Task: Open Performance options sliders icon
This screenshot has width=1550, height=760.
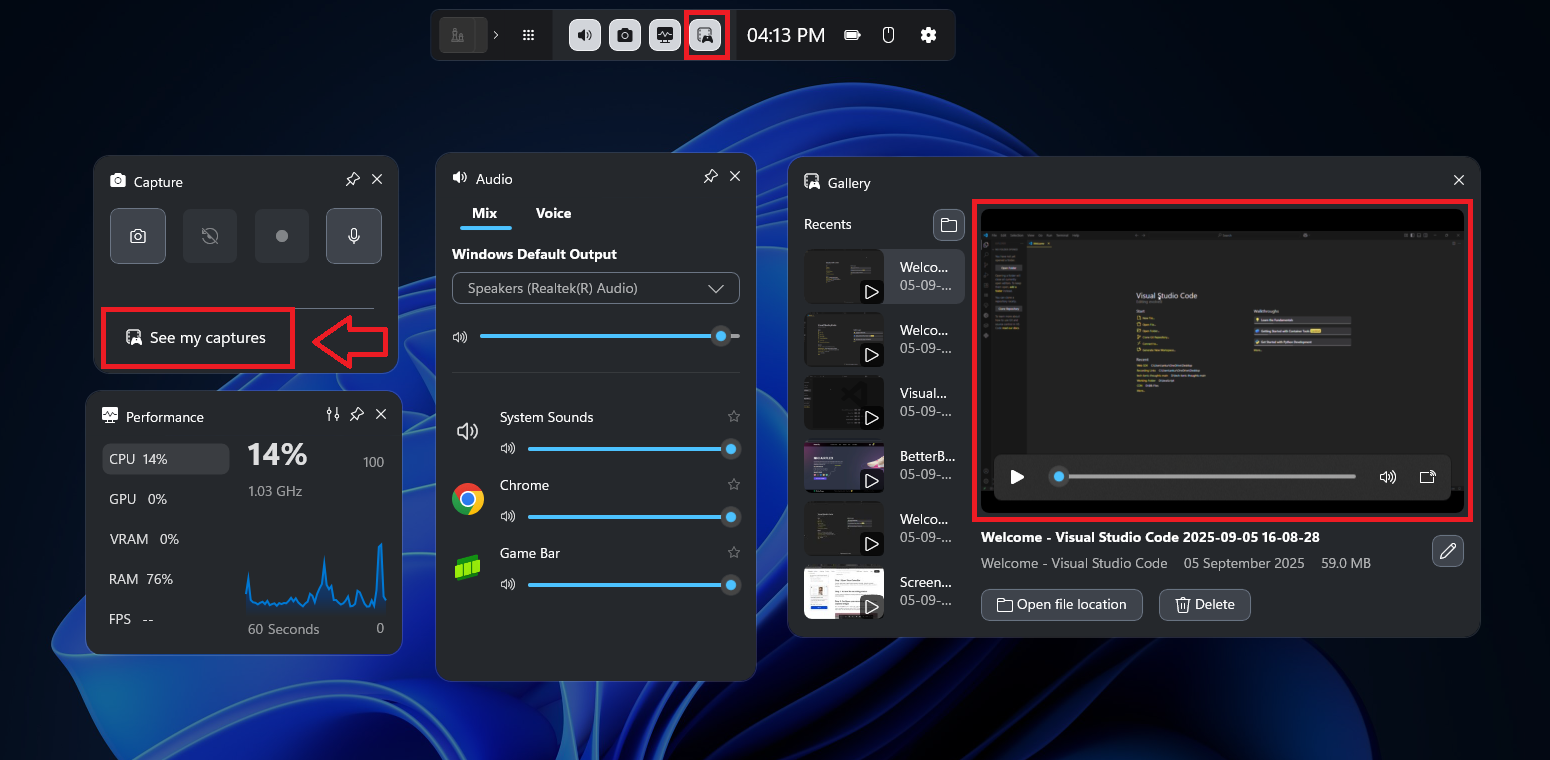Action: click(x=333, y=414)
